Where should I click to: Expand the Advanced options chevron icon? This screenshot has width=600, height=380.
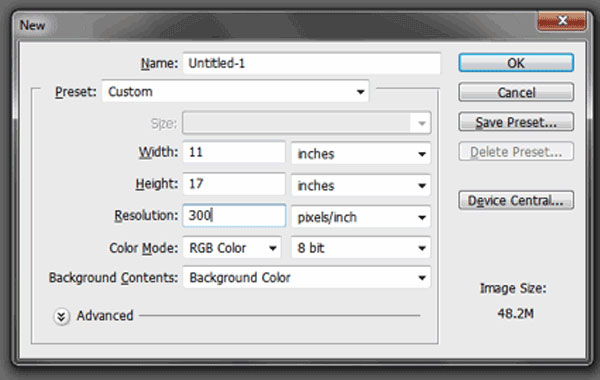61,316
